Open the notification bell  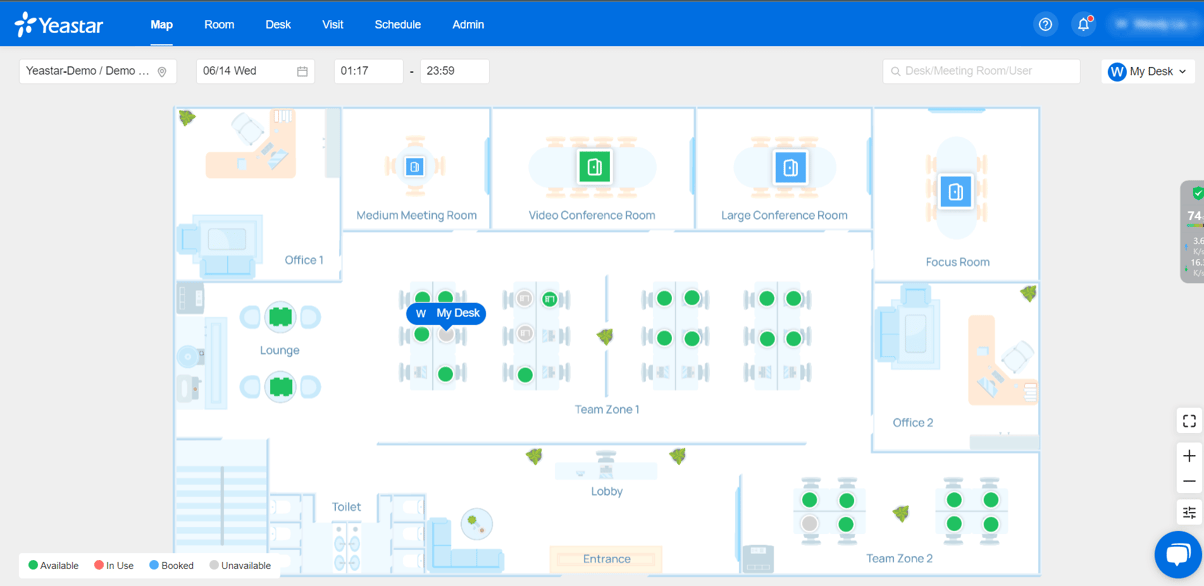coord(1084,24)
